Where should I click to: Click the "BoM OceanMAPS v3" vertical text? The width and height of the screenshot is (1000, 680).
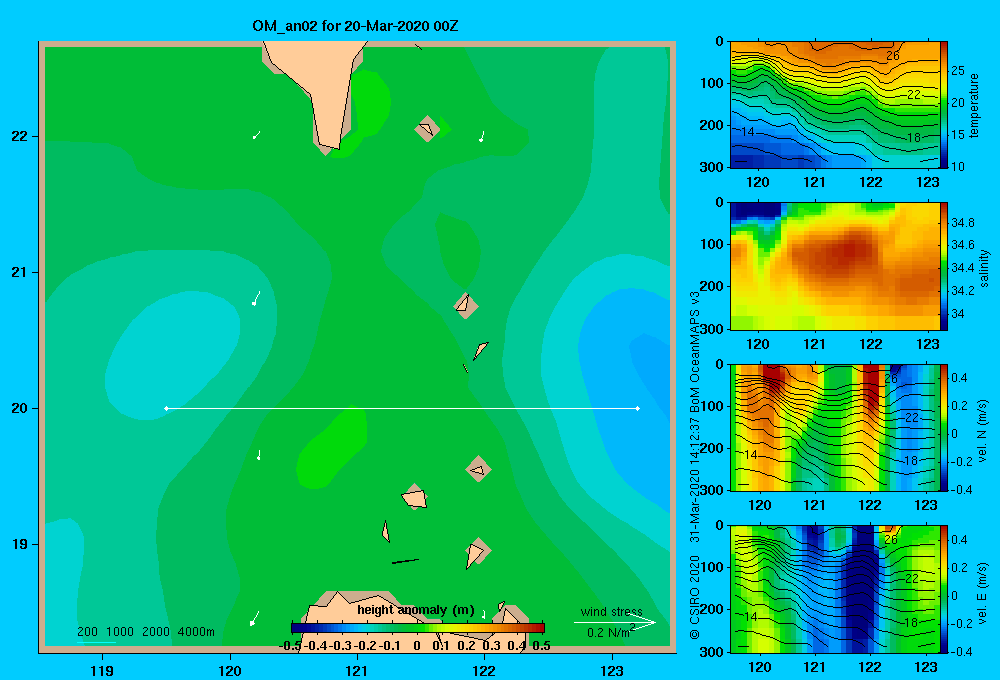[695, 352]
